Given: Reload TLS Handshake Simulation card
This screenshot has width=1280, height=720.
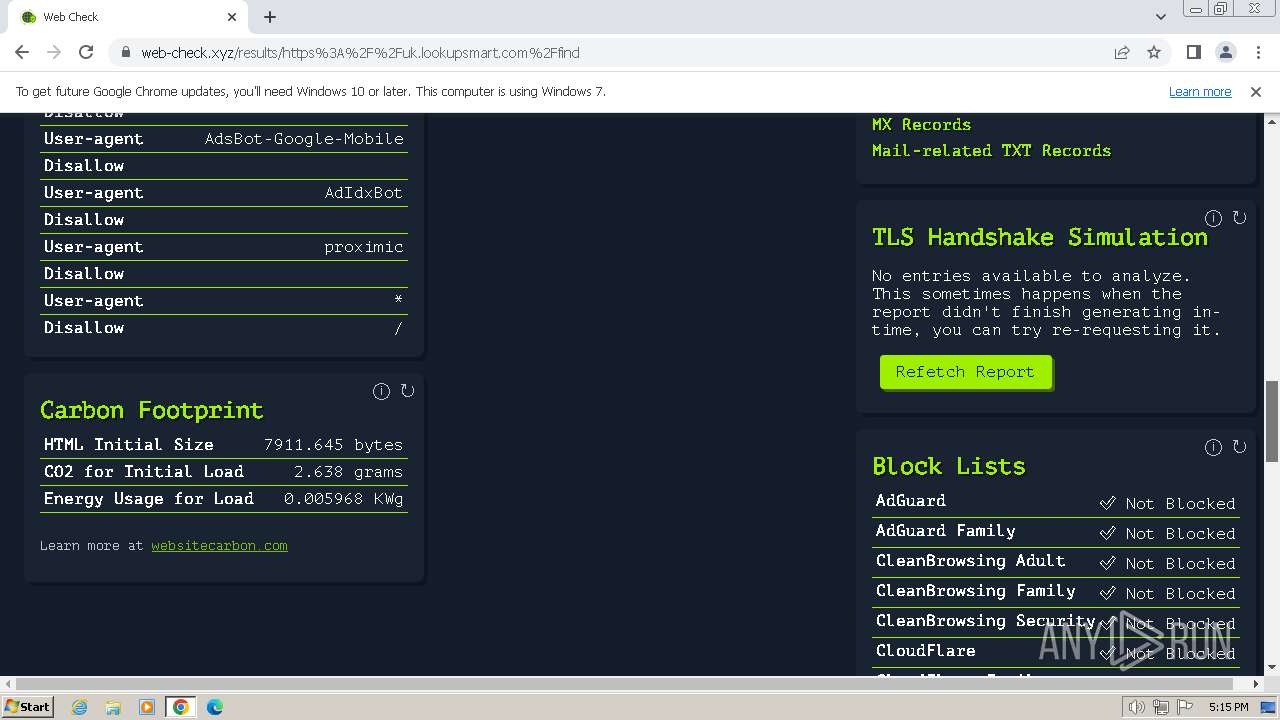Looking at the screenshot, I should 1239,218.
